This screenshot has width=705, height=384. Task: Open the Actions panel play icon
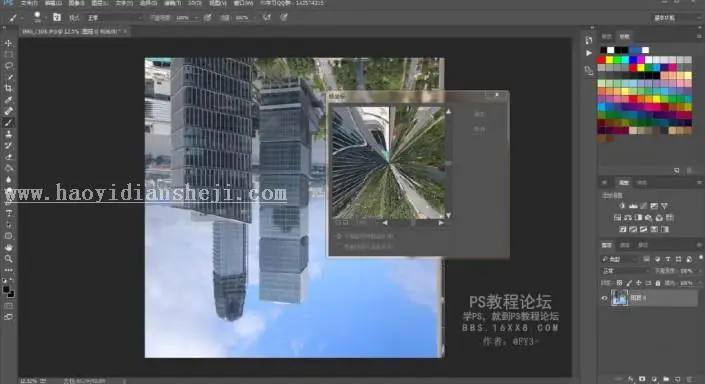coord(589,53)
